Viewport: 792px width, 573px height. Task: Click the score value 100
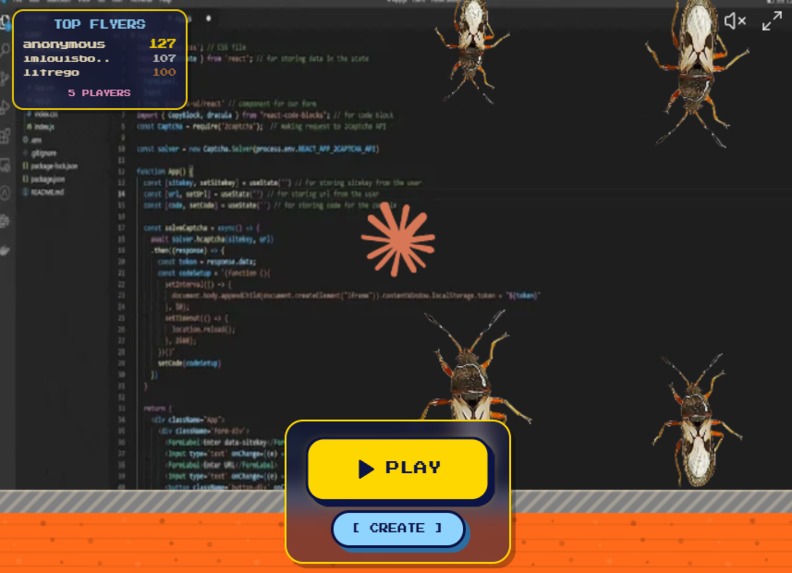pos(164,73)
